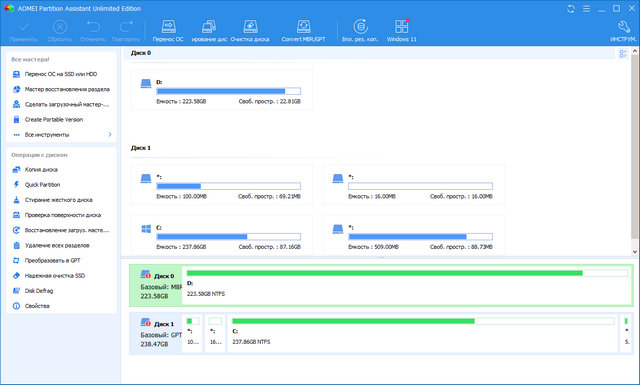Select the C: 237.86GB partition card
This screenshot has height=385, width=640.
222,236
